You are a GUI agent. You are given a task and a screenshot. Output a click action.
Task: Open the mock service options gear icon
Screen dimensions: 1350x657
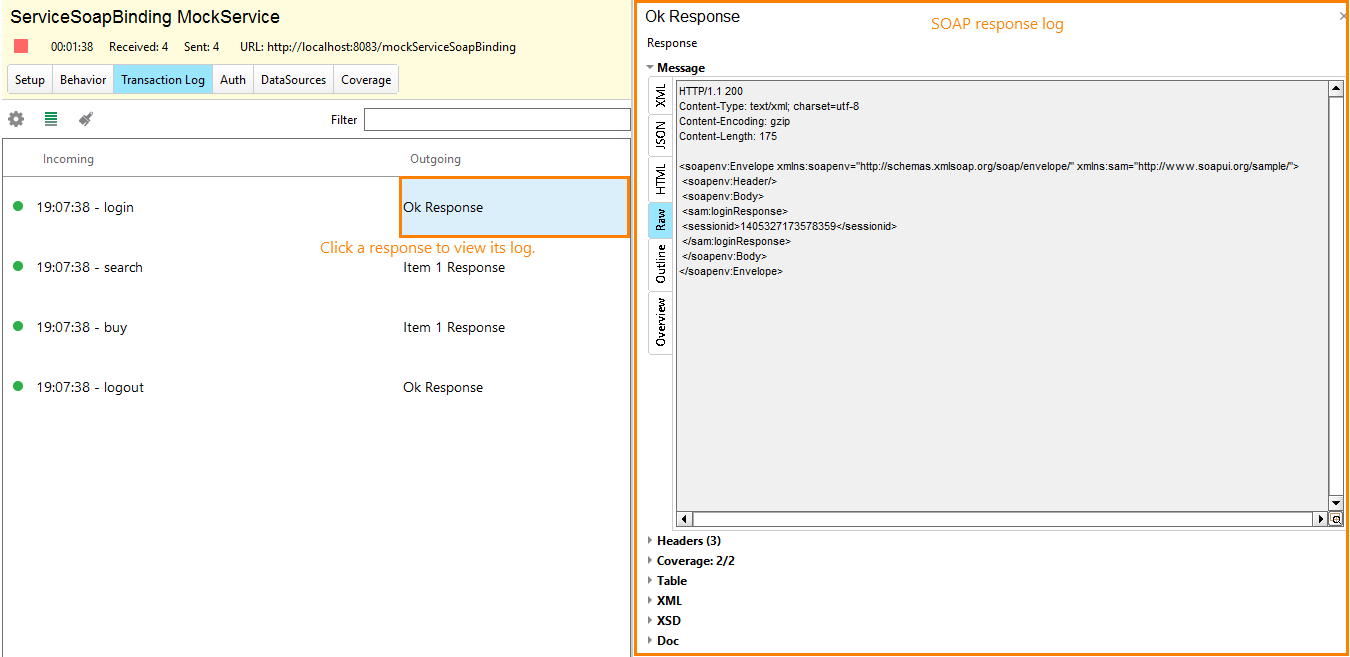point(15,118)
